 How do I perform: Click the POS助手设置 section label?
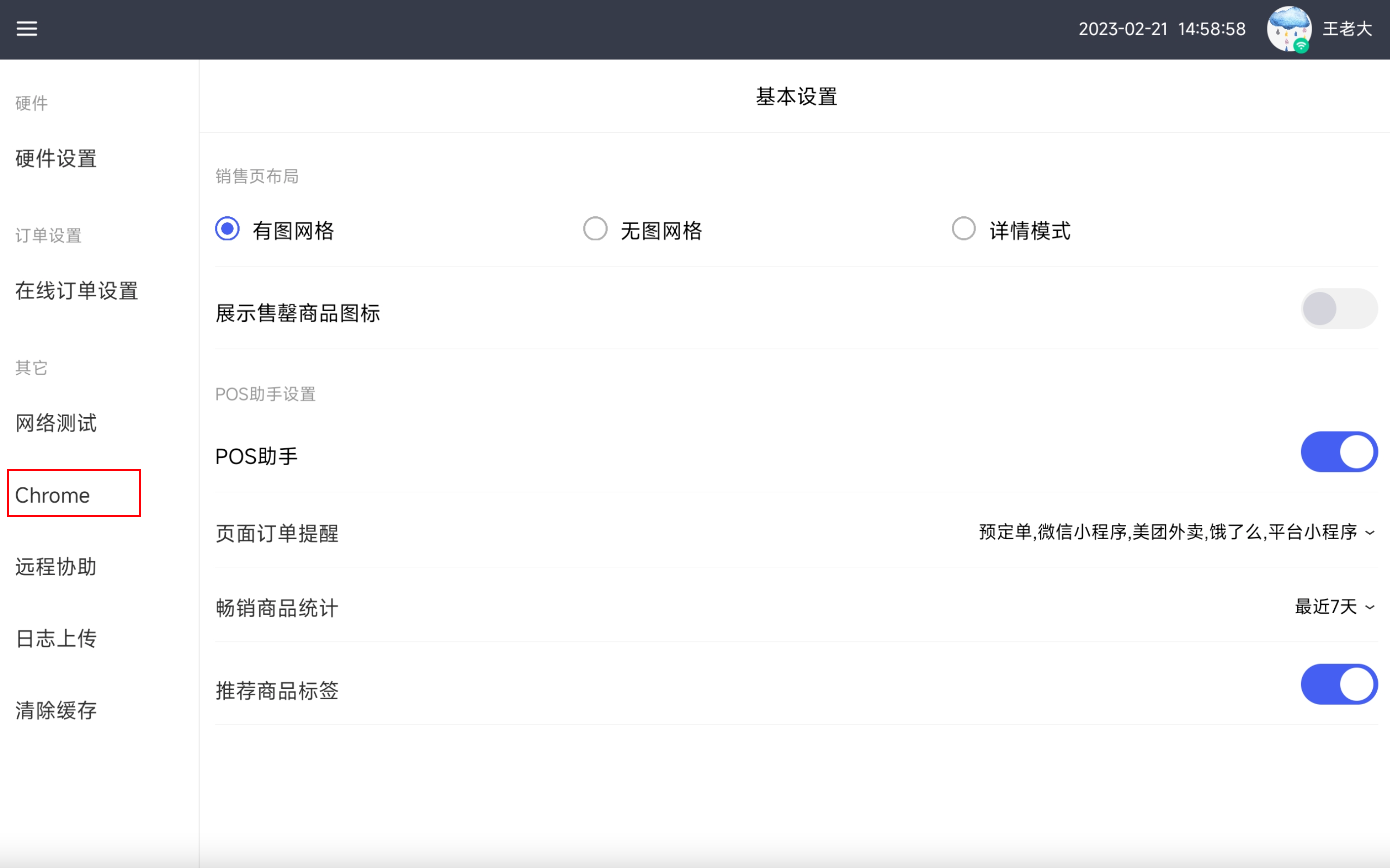265,395
